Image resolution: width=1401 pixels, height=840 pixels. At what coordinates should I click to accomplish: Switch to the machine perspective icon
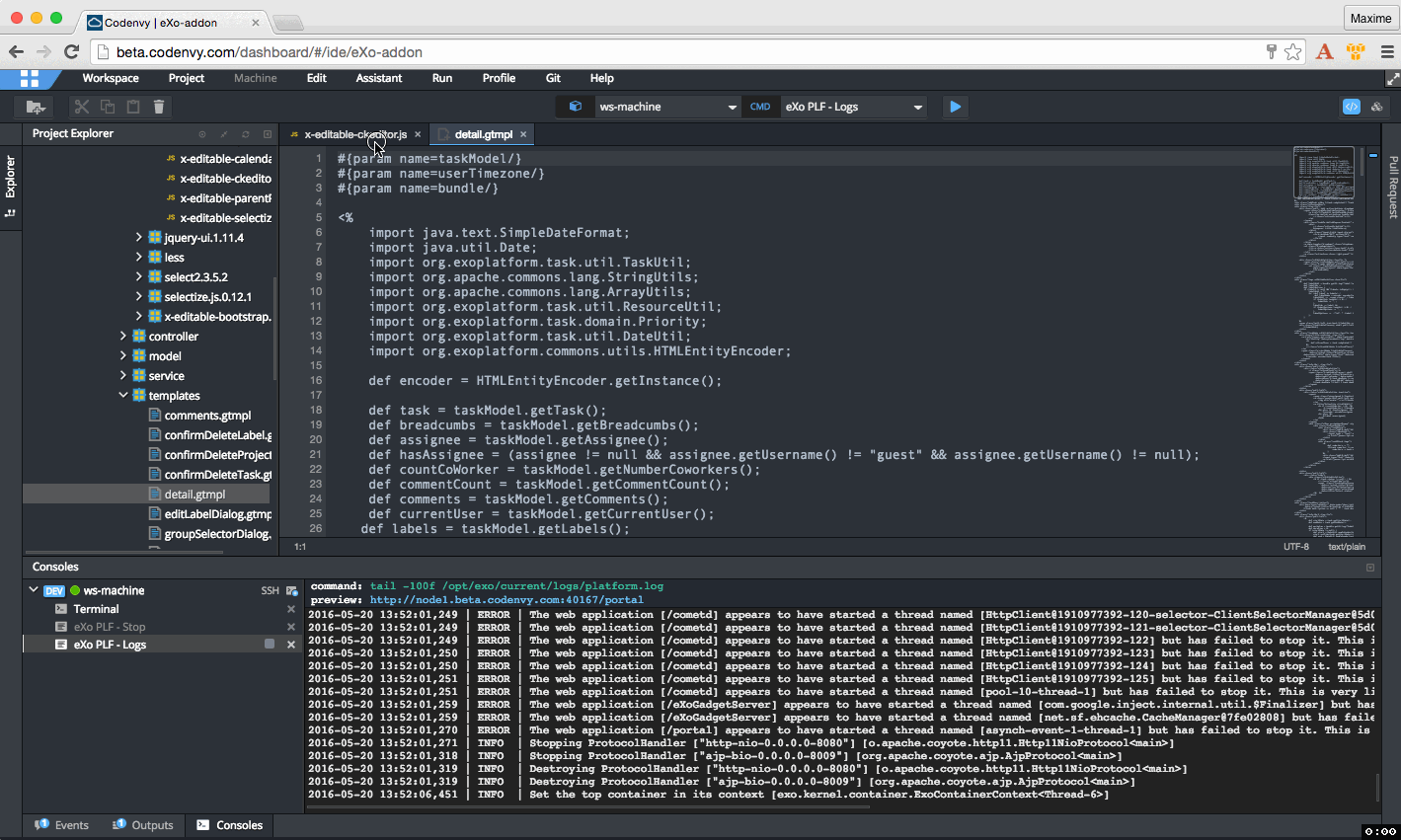click(1376, 107)
